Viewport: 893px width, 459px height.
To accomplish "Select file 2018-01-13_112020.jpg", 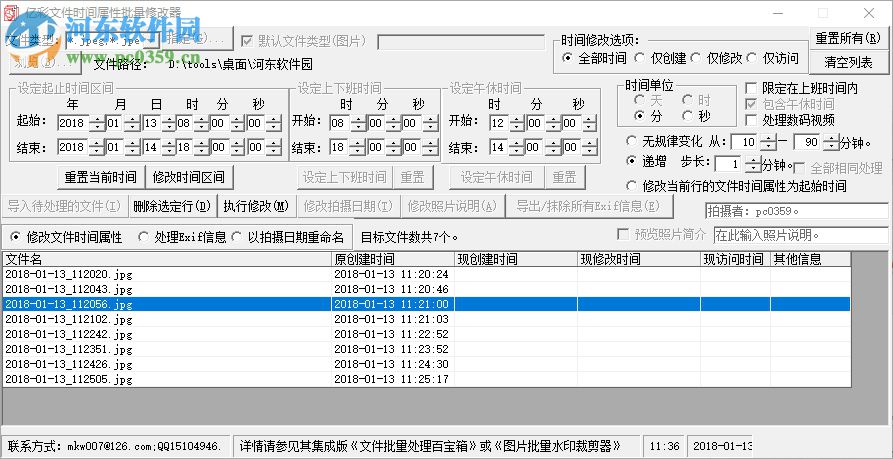I will [167, 274].
